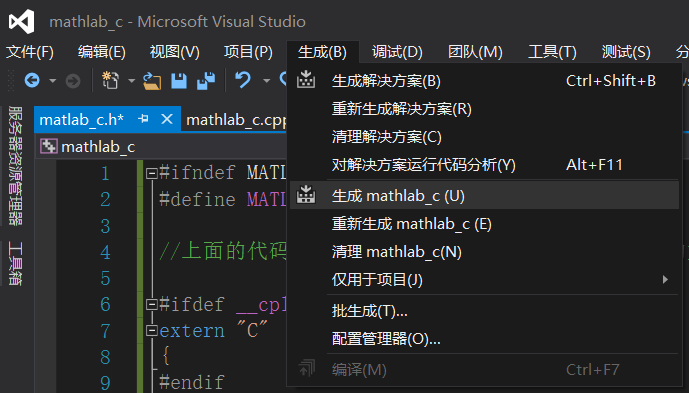The height and width of the screenshot is (393, 689).
Task: Click the disabled 编译(M) entry
Action: (484, 370)
